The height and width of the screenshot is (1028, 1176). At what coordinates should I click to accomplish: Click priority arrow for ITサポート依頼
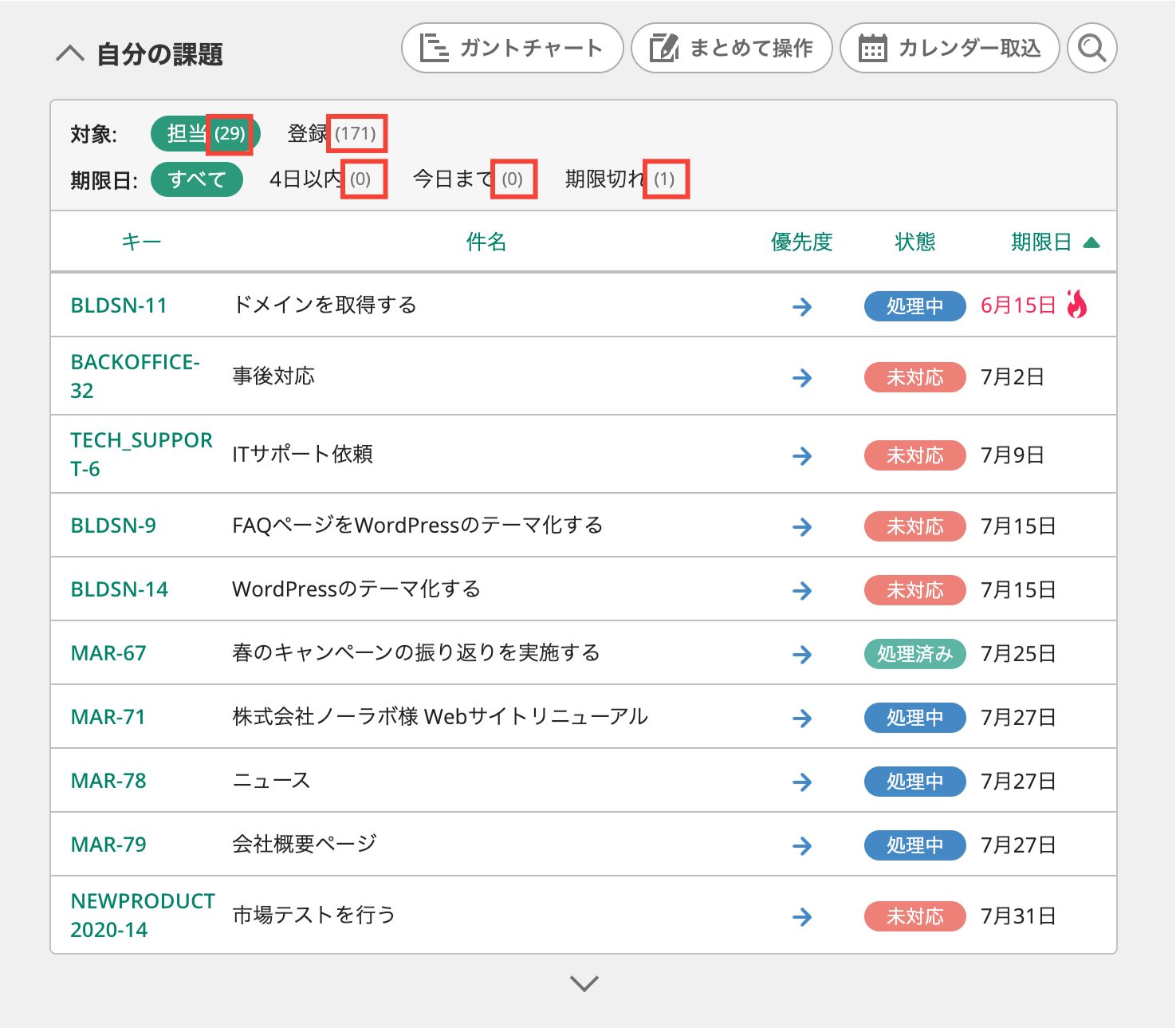(802, 455)
